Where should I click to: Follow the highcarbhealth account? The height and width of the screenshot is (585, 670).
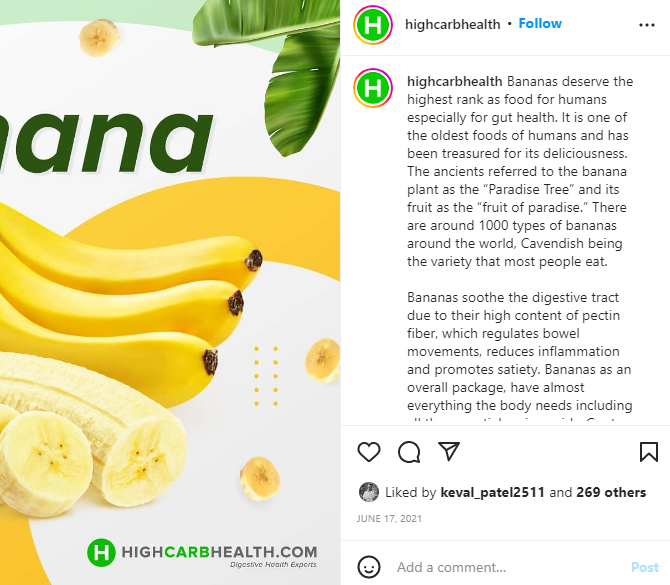coord(540,24)
